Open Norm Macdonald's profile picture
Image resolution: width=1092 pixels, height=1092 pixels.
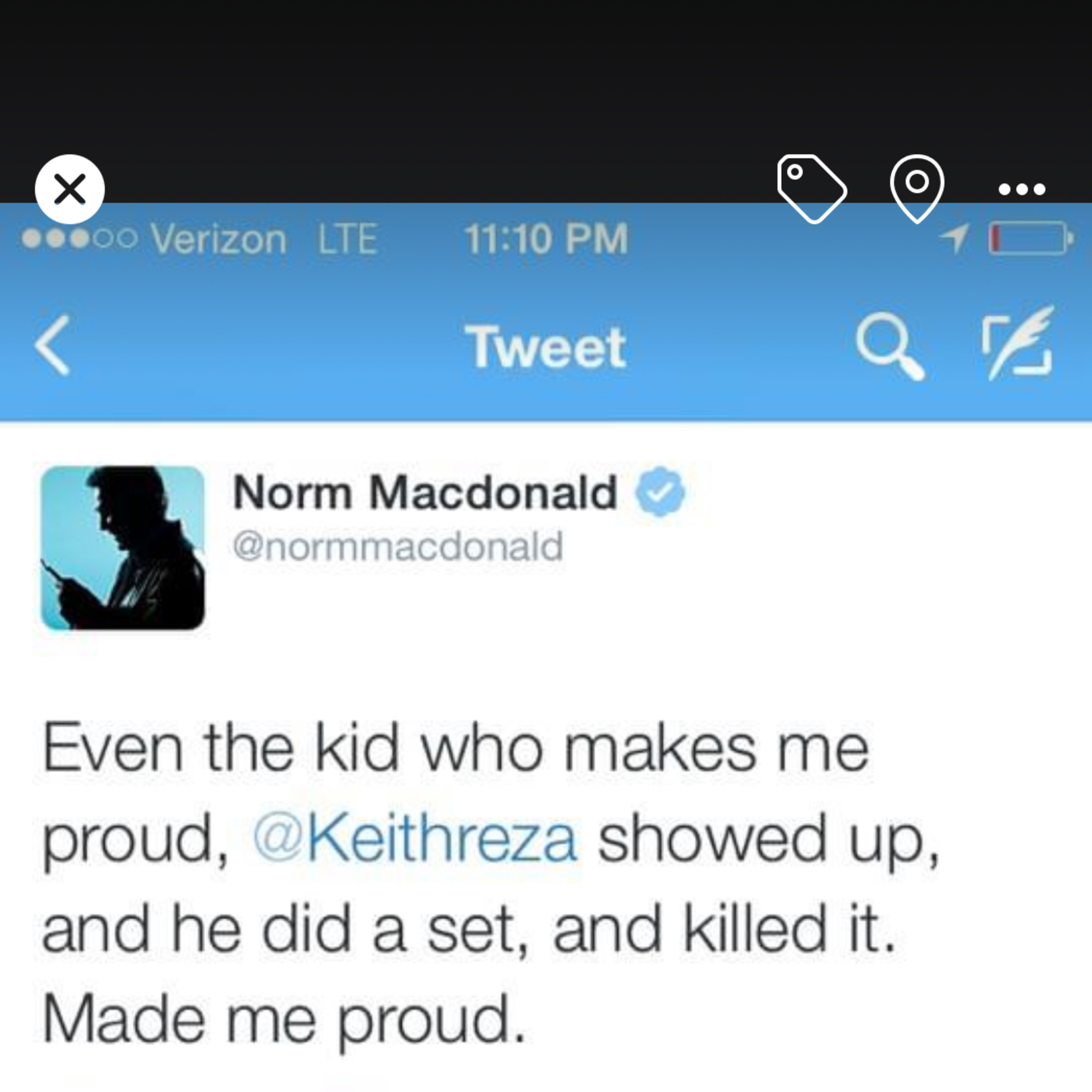[123, 547]
